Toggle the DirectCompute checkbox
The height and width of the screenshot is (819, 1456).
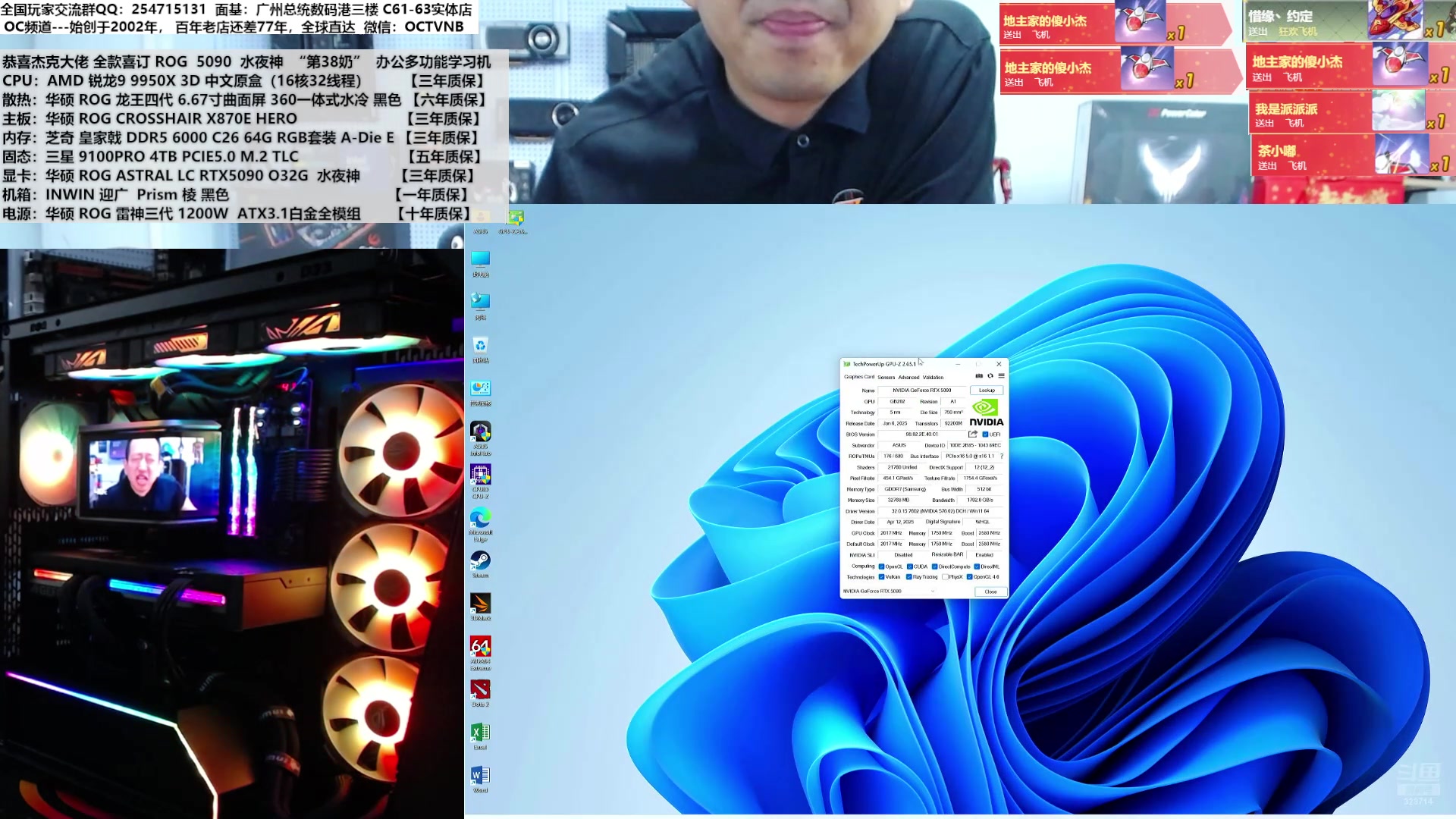[934, 566]
